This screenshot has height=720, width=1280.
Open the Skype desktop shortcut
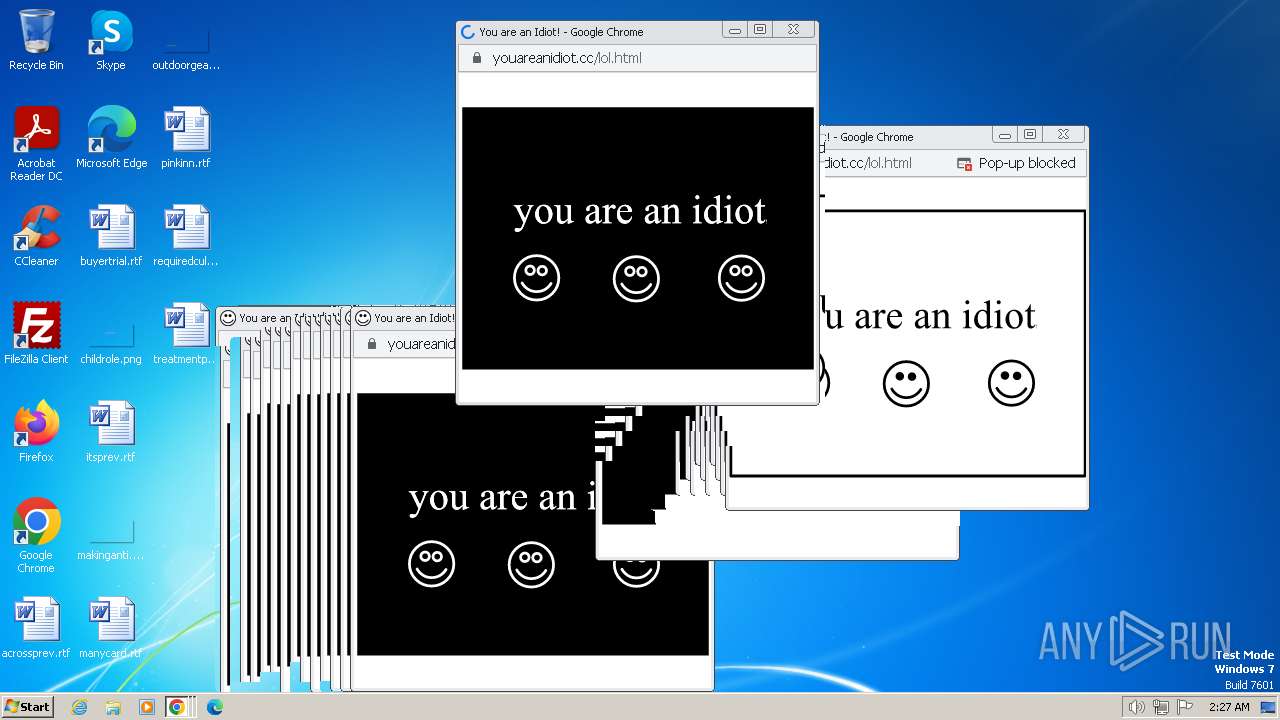click(110, 40)
